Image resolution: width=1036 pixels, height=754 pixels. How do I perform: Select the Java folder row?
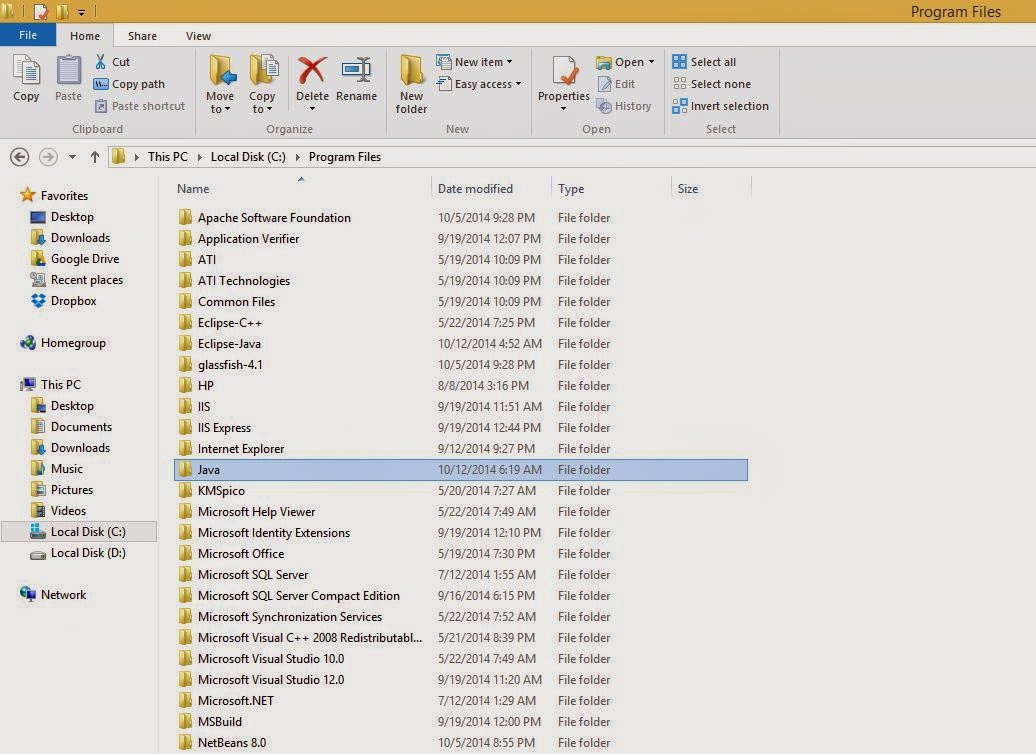pos(461,470)
